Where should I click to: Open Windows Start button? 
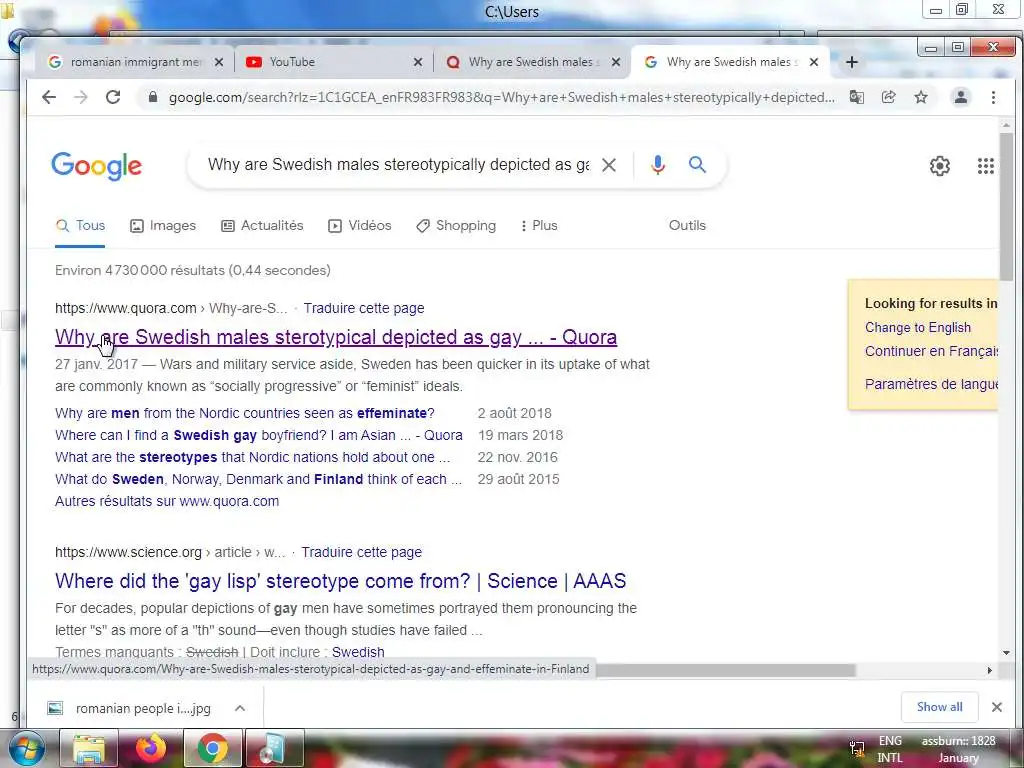pos(26,748)
